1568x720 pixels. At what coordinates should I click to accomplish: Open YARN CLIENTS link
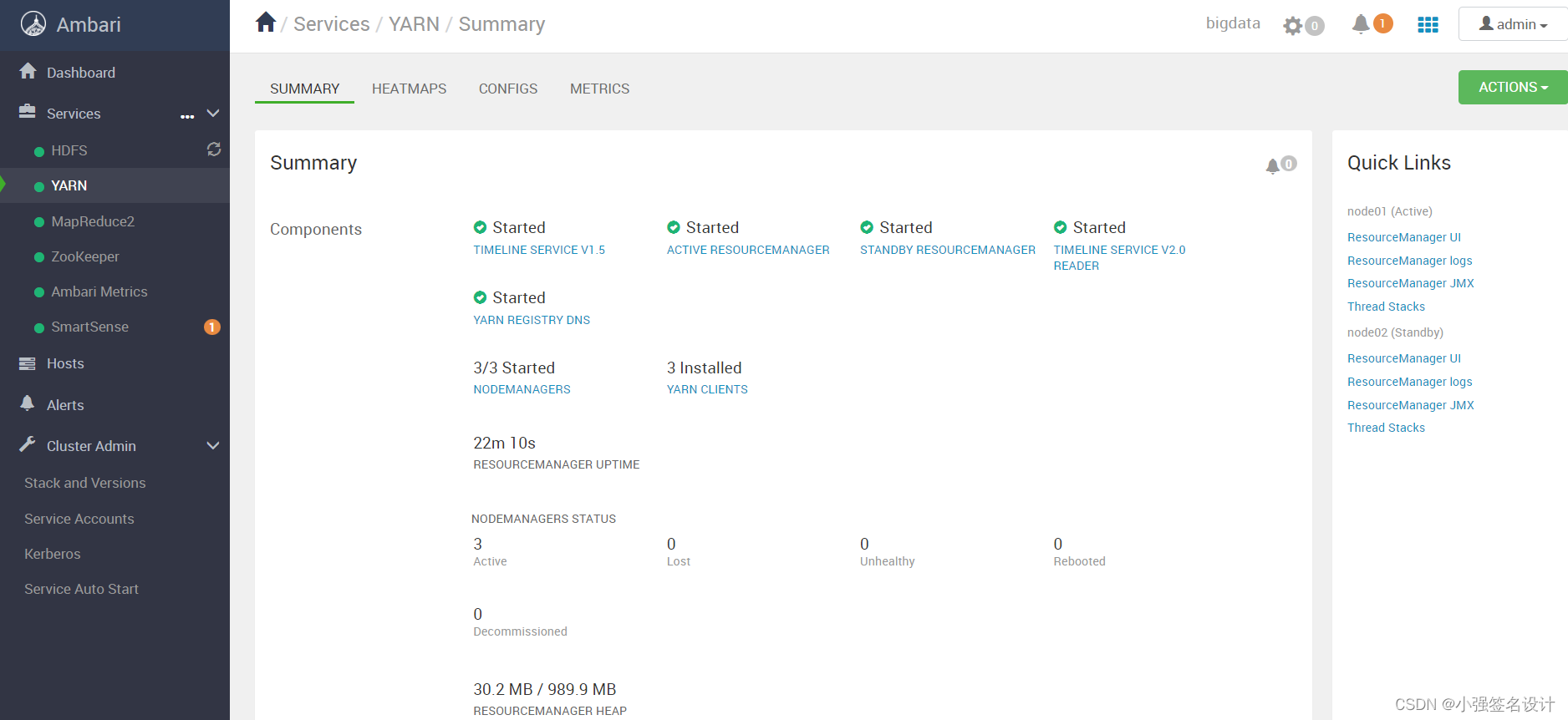click(707, 389)
